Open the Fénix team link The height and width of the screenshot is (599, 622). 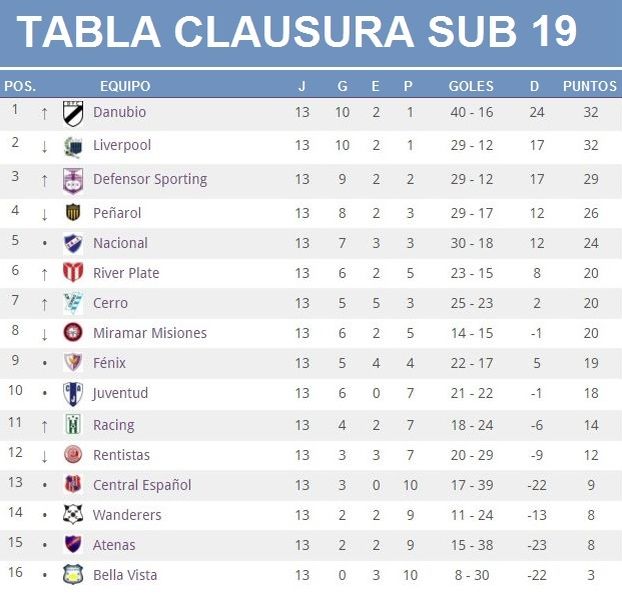109,363
